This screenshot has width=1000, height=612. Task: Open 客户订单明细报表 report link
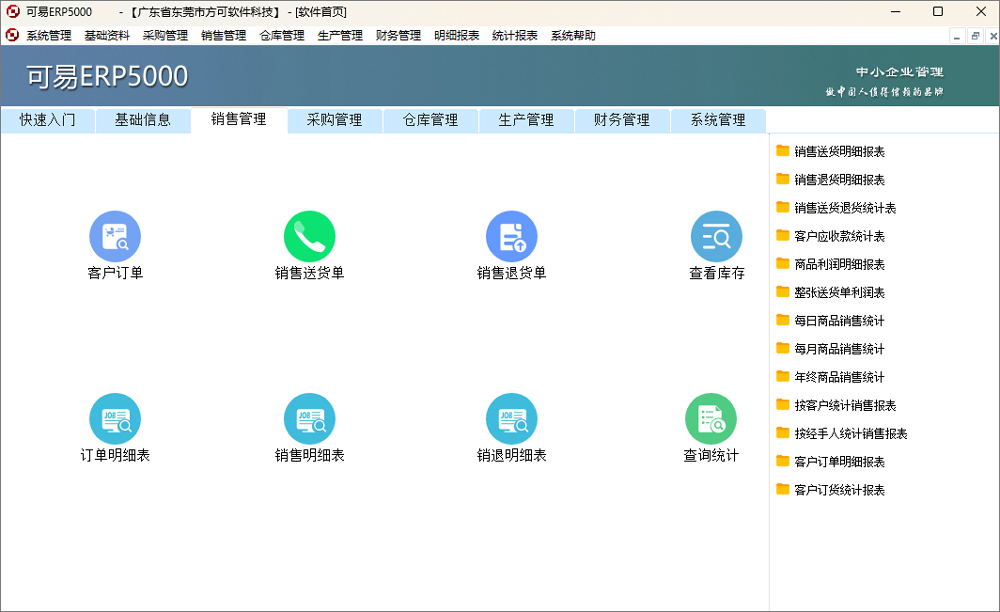[x=839, y=462]
